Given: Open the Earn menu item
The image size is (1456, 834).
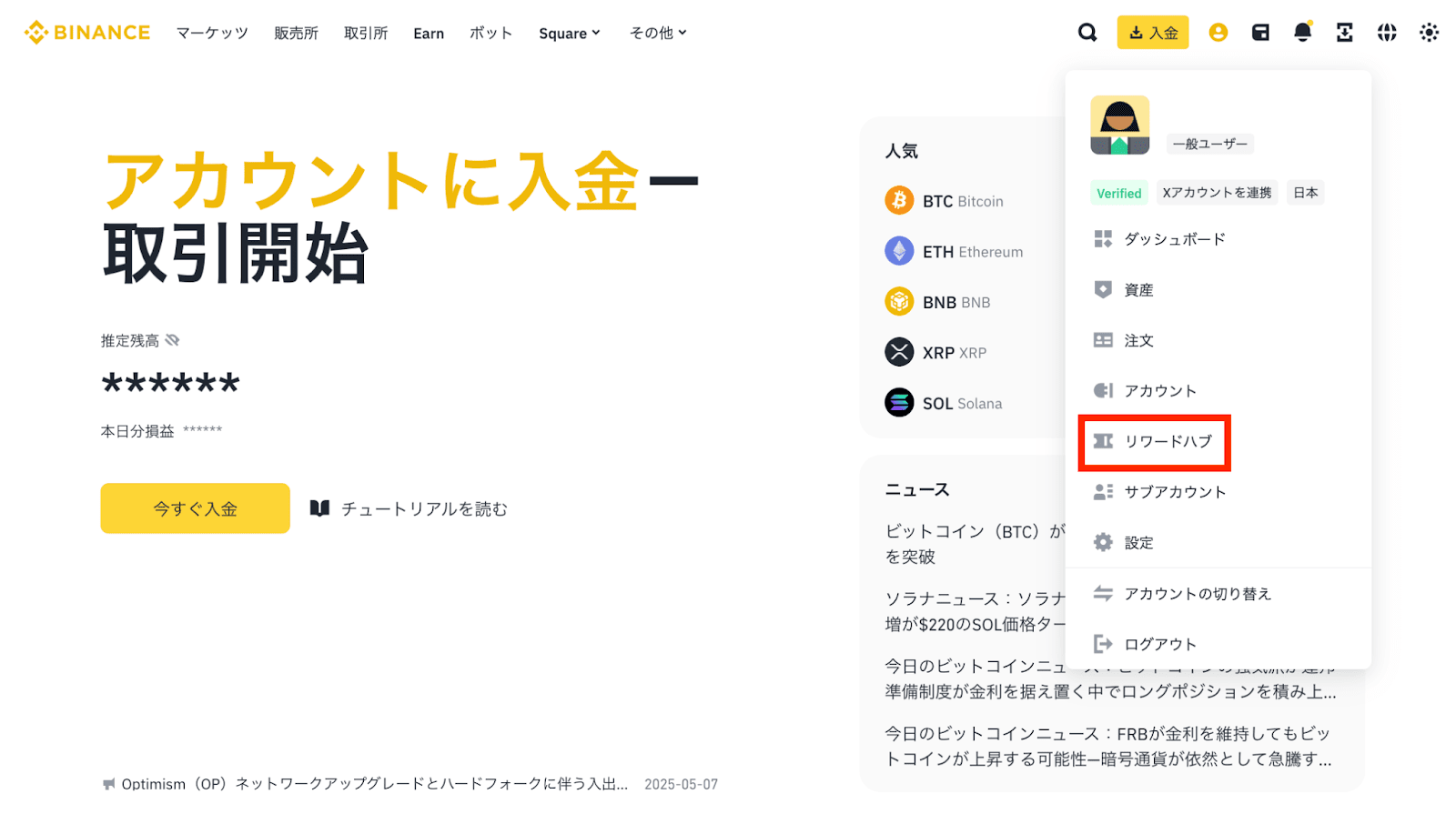Looking at the screenshot, I should click(429, 34).
